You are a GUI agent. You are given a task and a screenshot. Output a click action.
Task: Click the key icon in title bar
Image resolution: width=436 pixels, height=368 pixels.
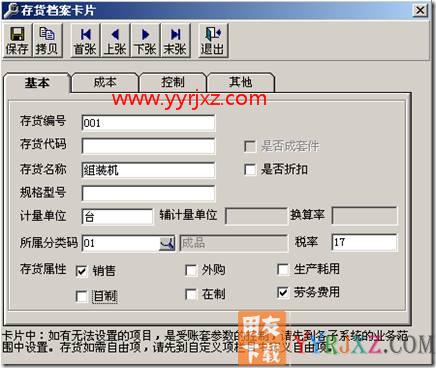coord(10,10)
